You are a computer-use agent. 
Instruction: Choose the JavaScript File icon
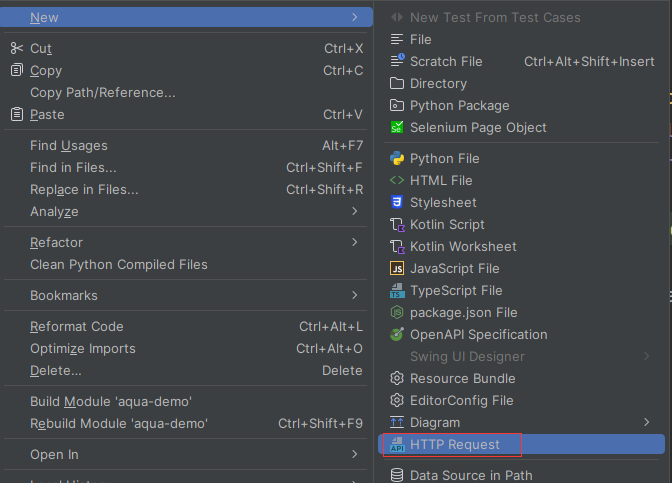click(x=397, y=268)
